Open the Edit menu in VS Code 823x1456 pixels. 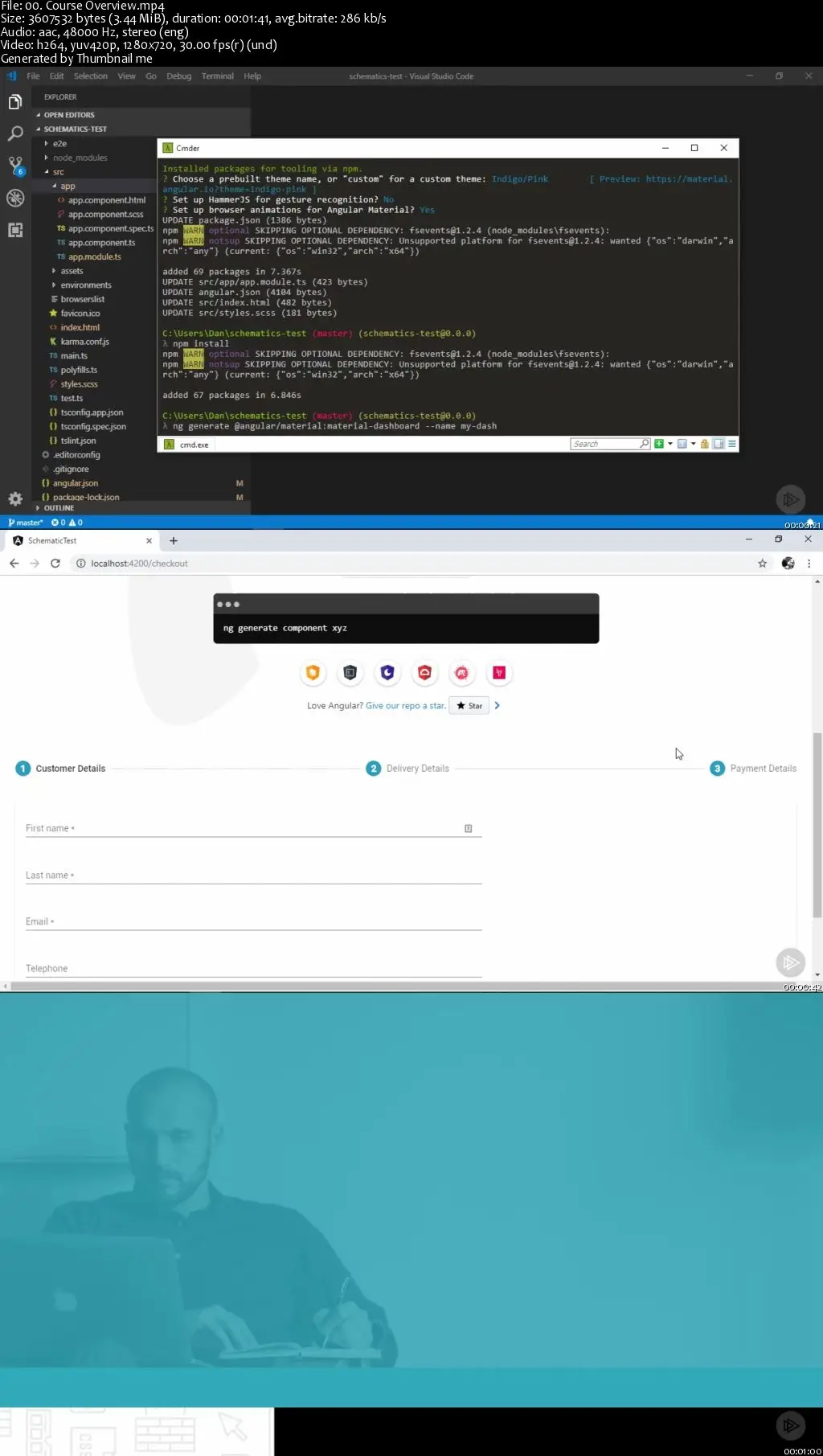coord(56,76)
